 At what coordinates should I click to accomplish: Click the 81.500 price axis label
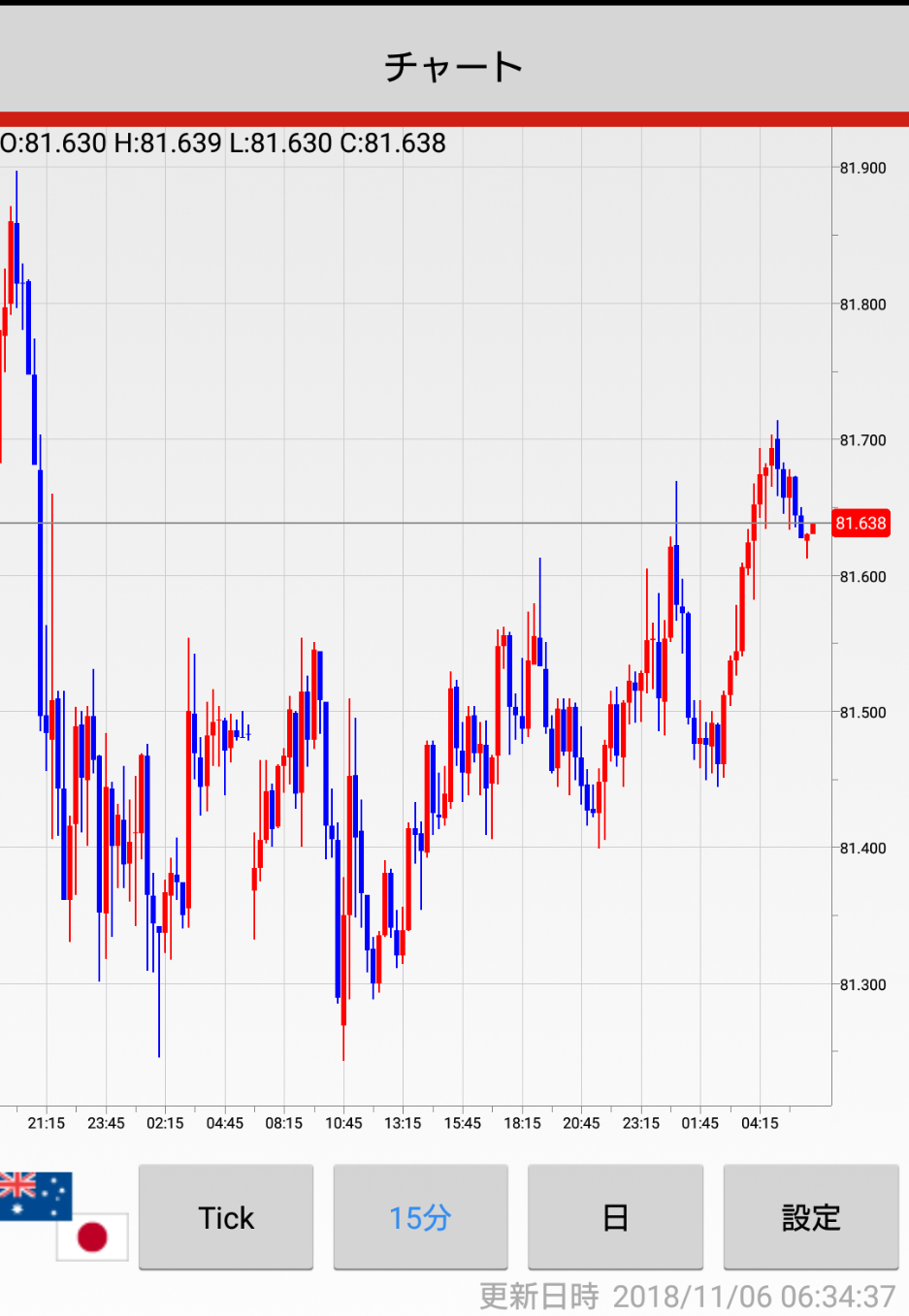pyautogui.click(x=862, y=713)
